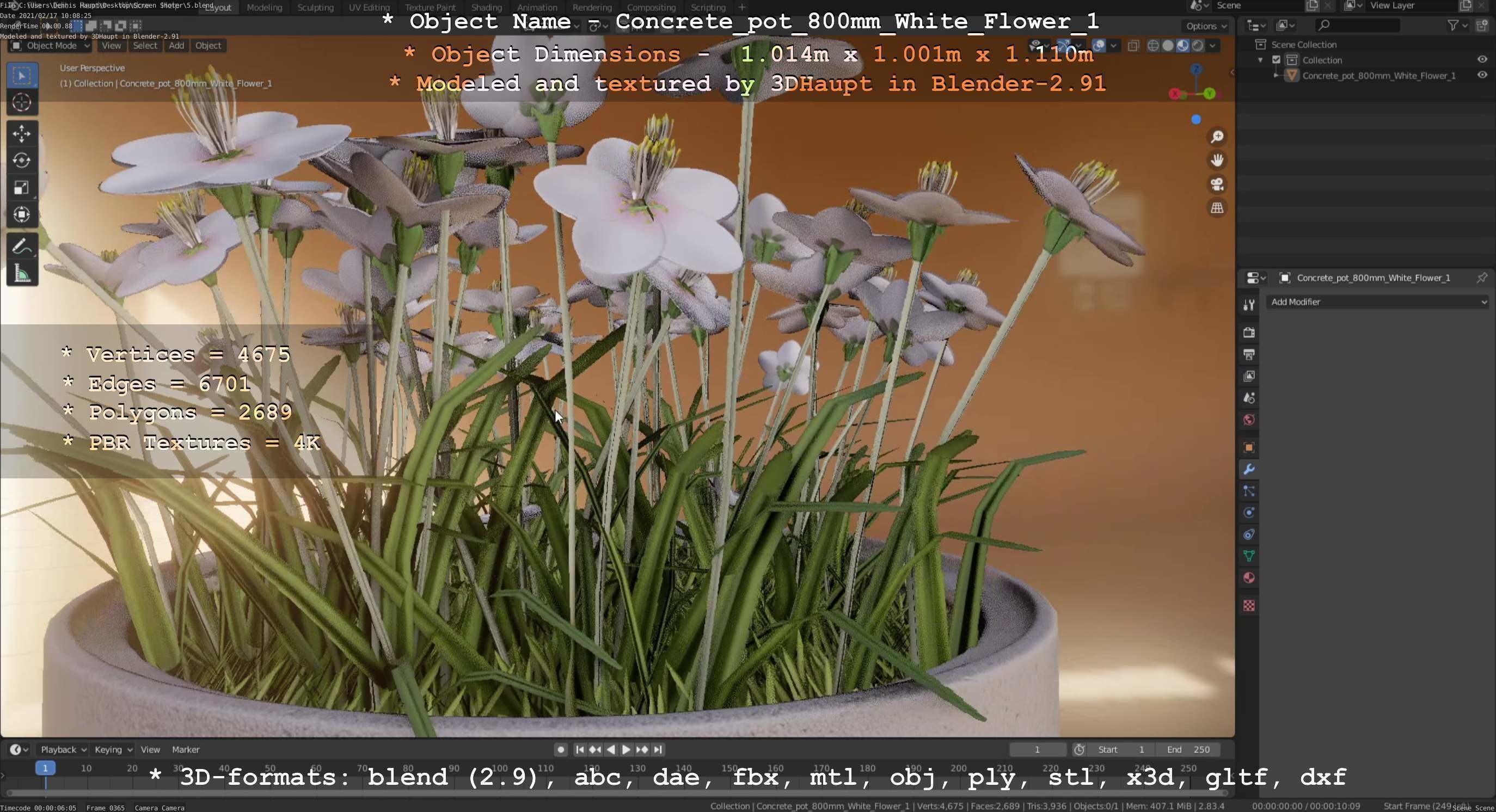Switch to solid viewport shading
The image size is (1496, 812).
tap(1168, 46)
